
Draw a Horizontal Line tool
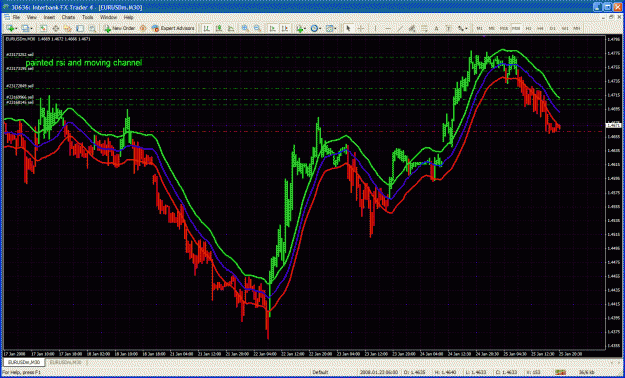(x=388, y=28)
